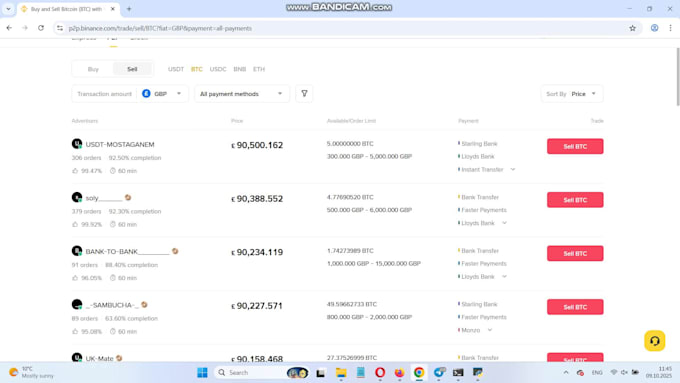This screenshot has width=680, height=383.
Task: Select the BNB crypto tab
Action: click(240, 69)
